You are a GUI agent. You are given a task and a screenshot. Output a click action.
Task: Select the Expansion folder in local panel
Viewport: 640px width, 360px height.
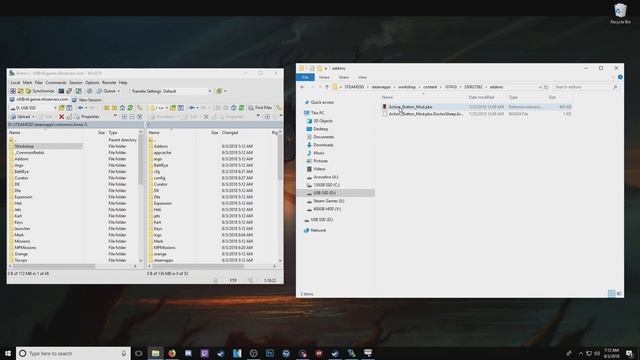23,197
